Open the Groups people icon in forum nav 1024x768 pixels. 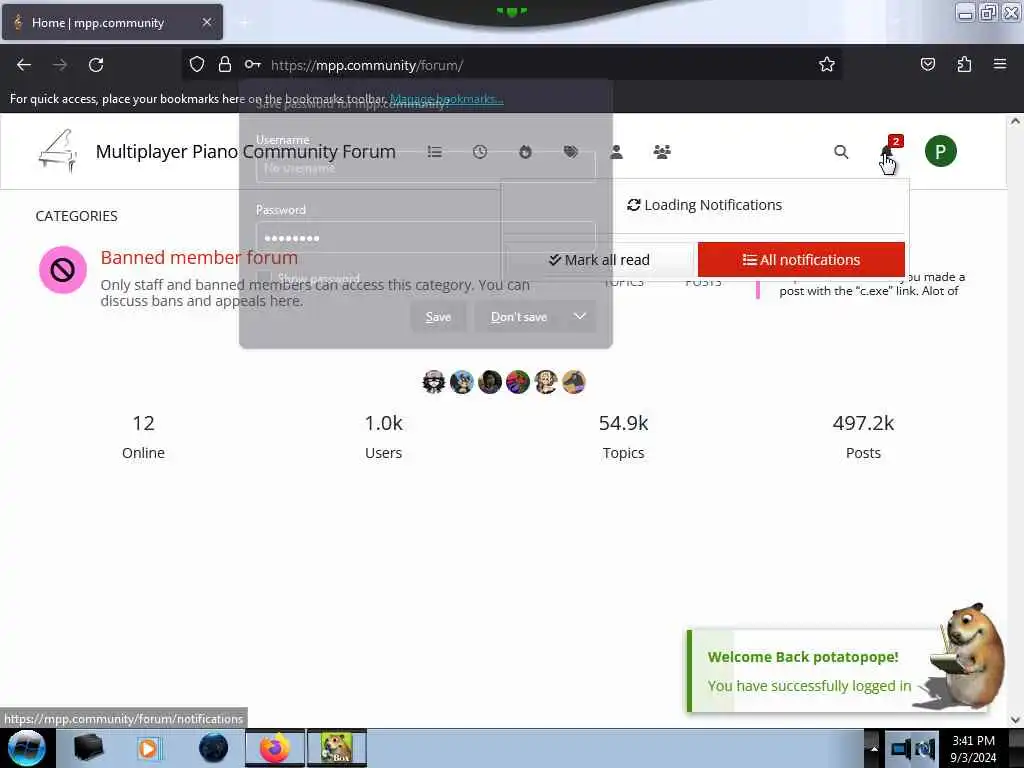[662, 152]
